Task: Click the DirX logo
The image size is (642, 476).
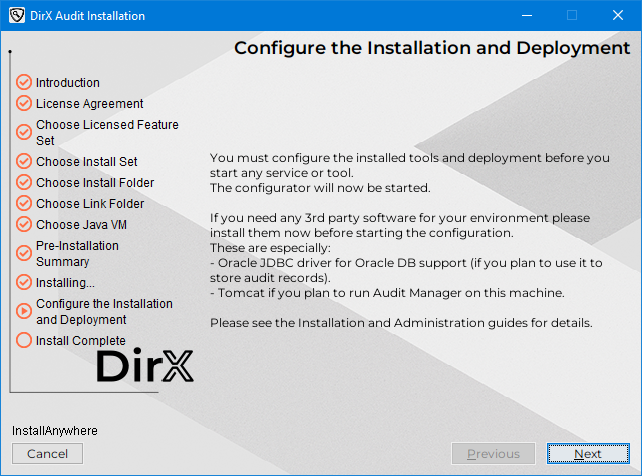Action: (x=144, y=367)
